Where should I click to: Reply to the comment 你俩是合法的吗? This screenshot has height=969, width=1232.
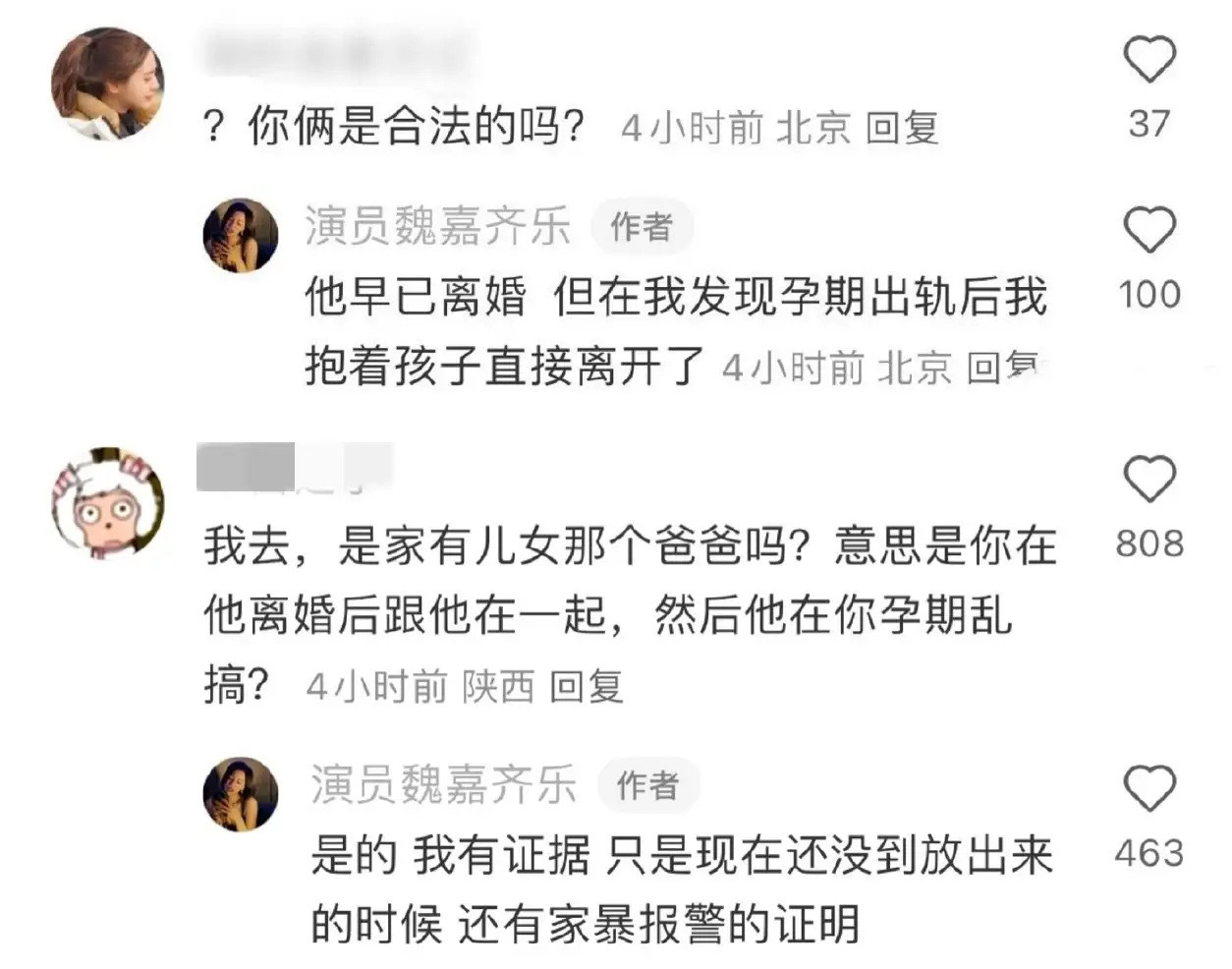click(902, 128)
